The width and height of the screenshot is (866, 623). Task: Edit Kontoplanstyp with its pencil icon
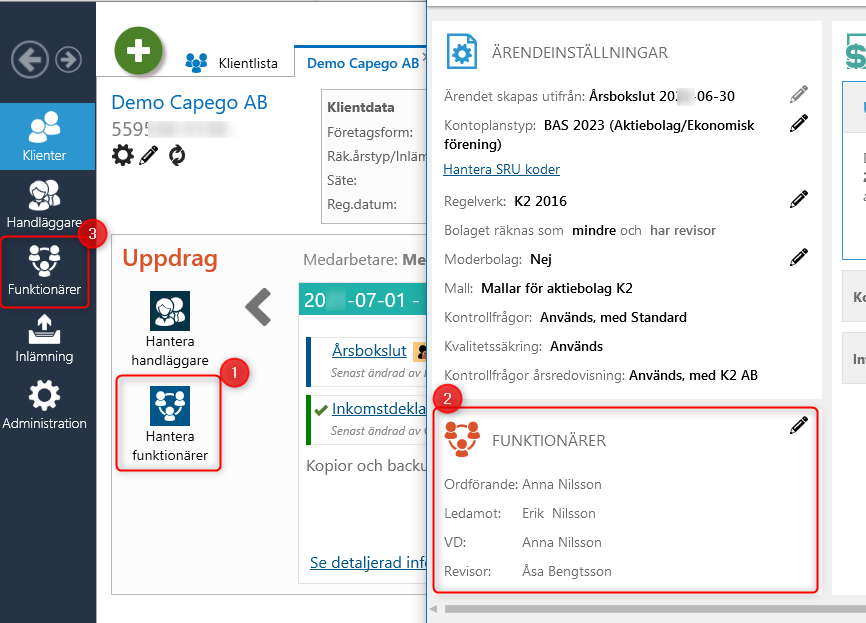click(799, 124)
